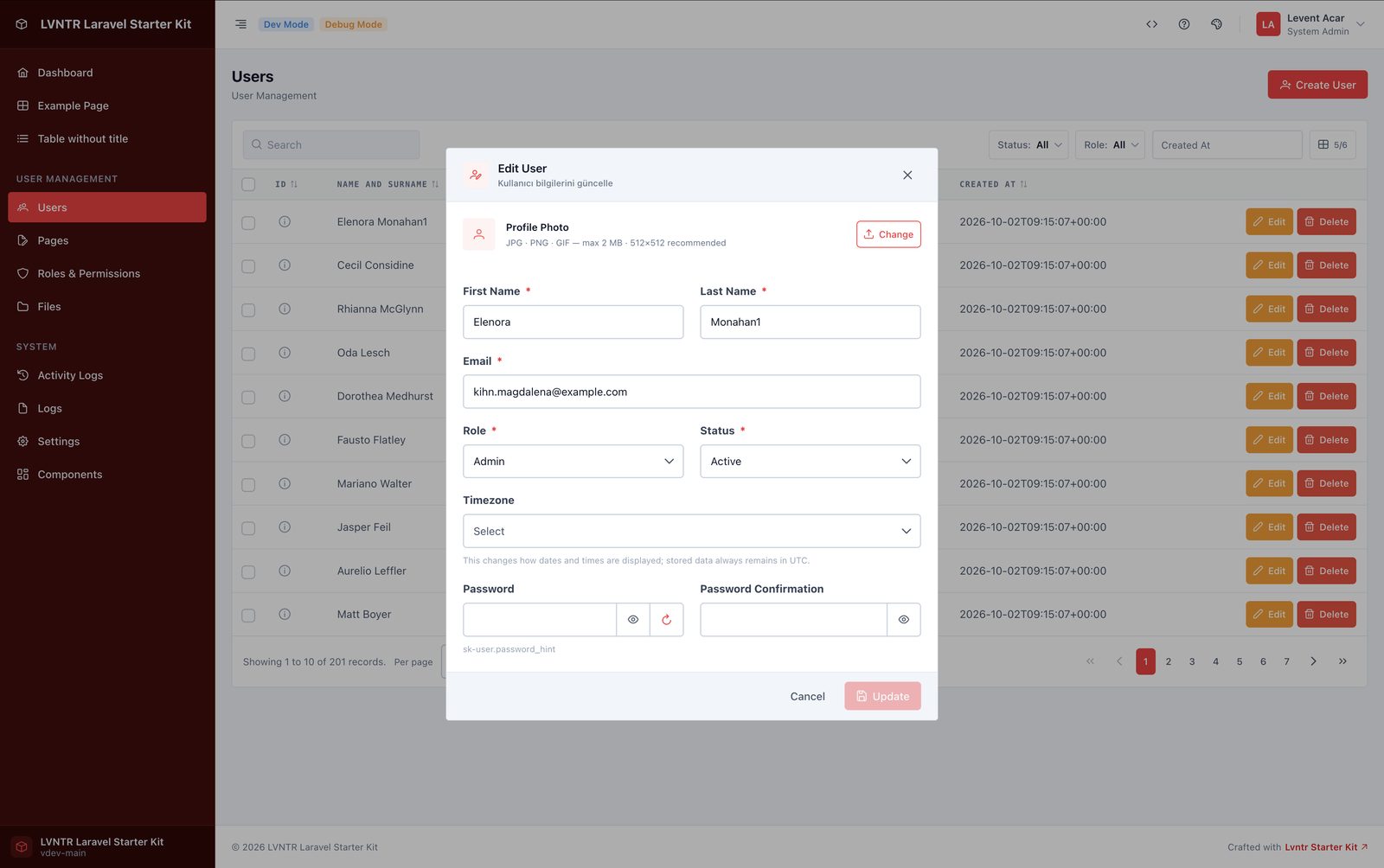Viewport: 1384px width, 868px height.
Task: Click the theme palette icon in header
Action: click(x=1216, y=24)
